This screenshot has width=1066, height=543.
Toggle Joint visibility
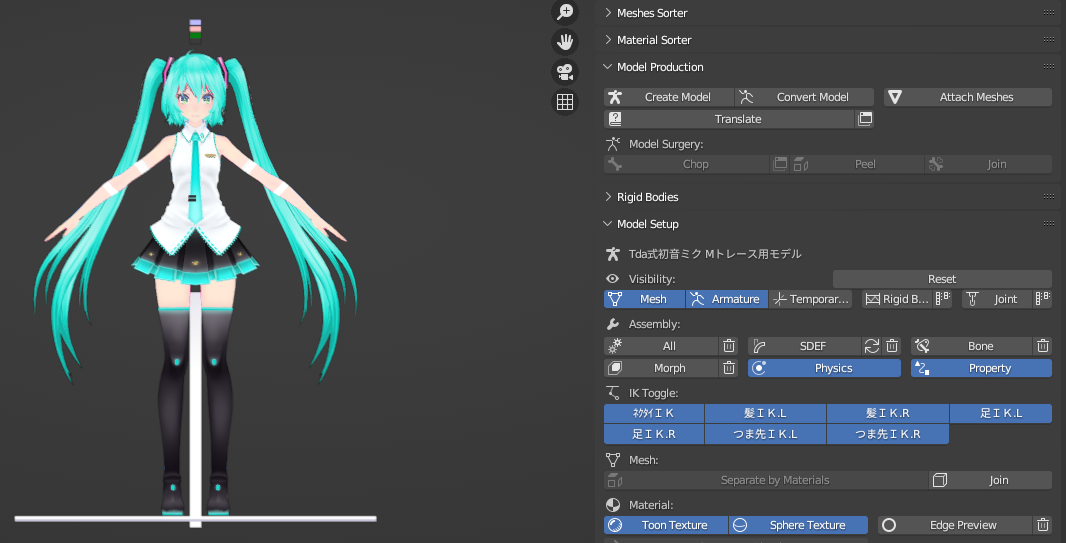[997, 299]
